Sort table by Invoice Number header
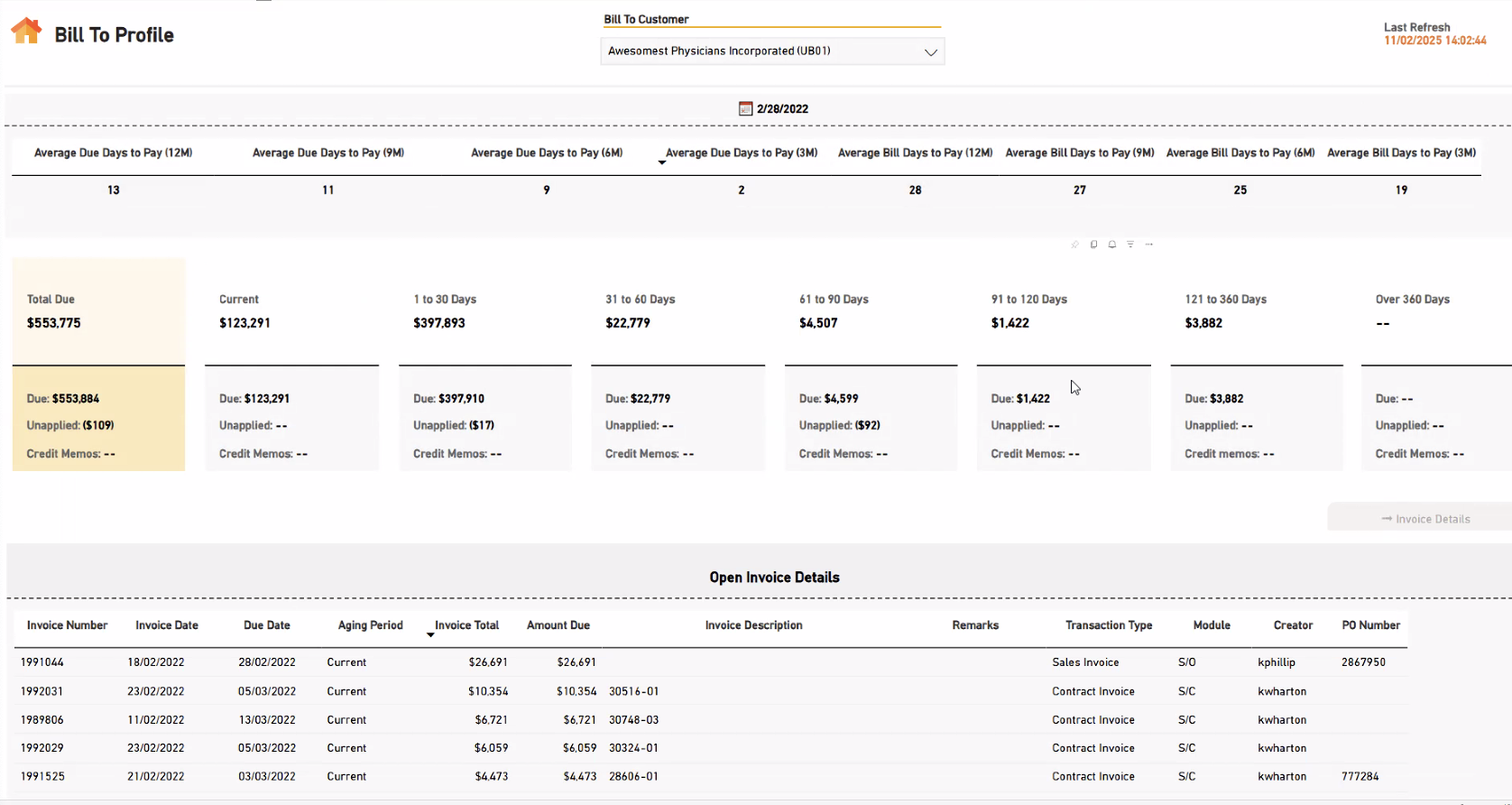Image resolution: width=1512 pixels, height=805 pixels. tap(67, 625)
